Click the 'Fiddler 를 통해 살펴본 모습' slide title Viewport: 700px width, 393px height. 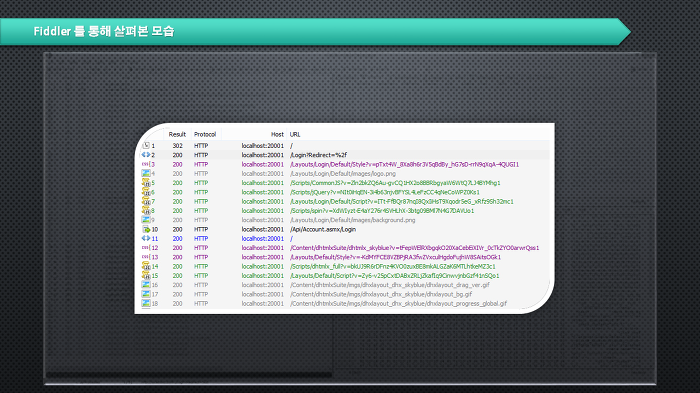[104, 31]
